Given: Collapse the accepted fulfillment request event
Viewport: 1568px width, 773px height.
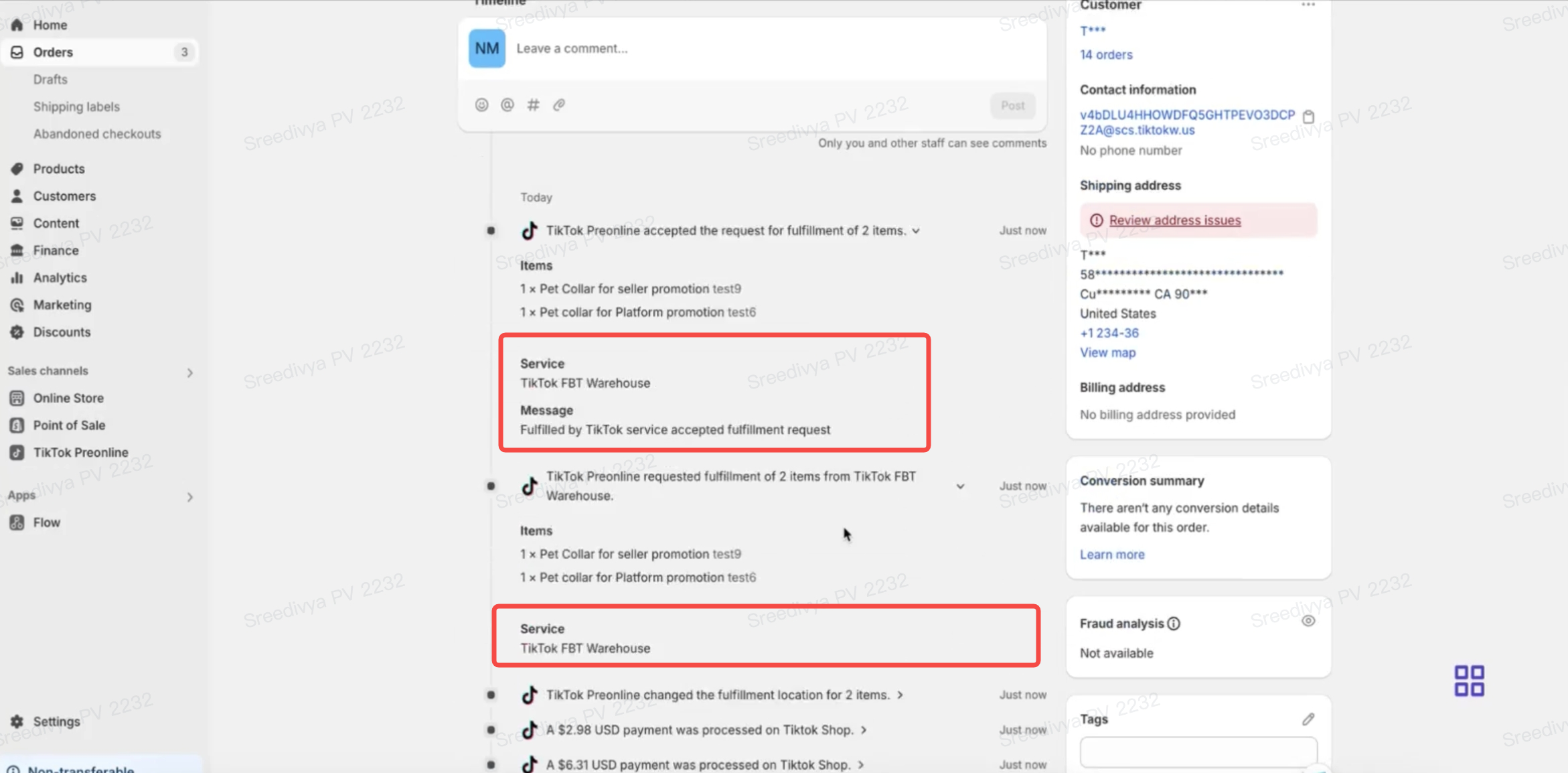Looking at the screenshot, I should [916, 231].
